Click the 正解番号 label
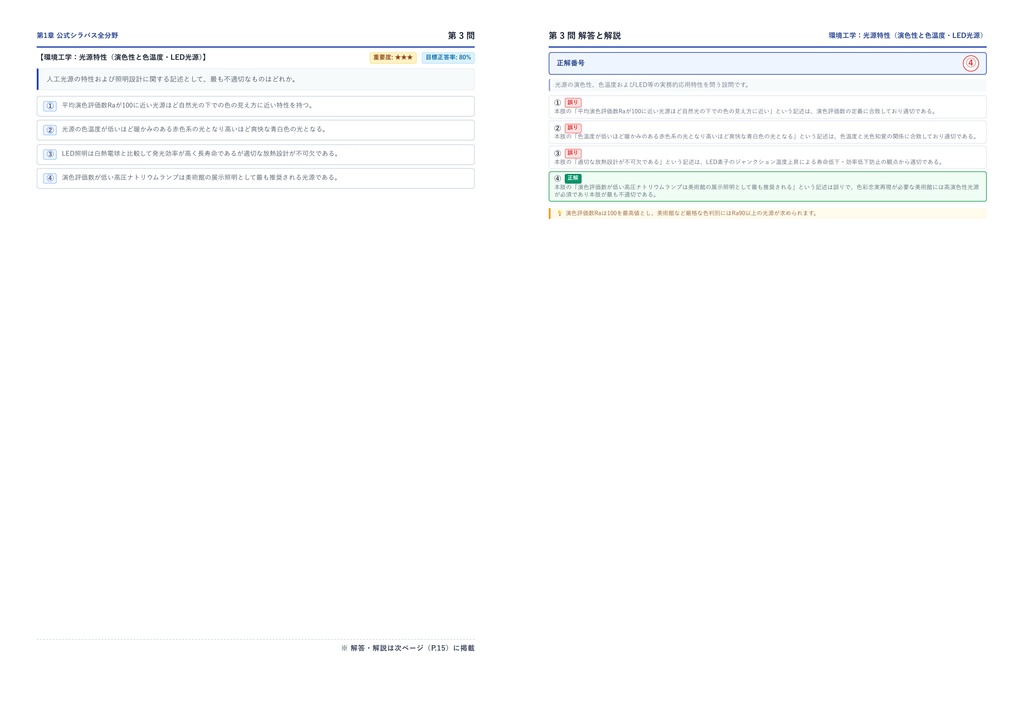Viewport: 1024px width, 724px height. [x=571, y=63]
